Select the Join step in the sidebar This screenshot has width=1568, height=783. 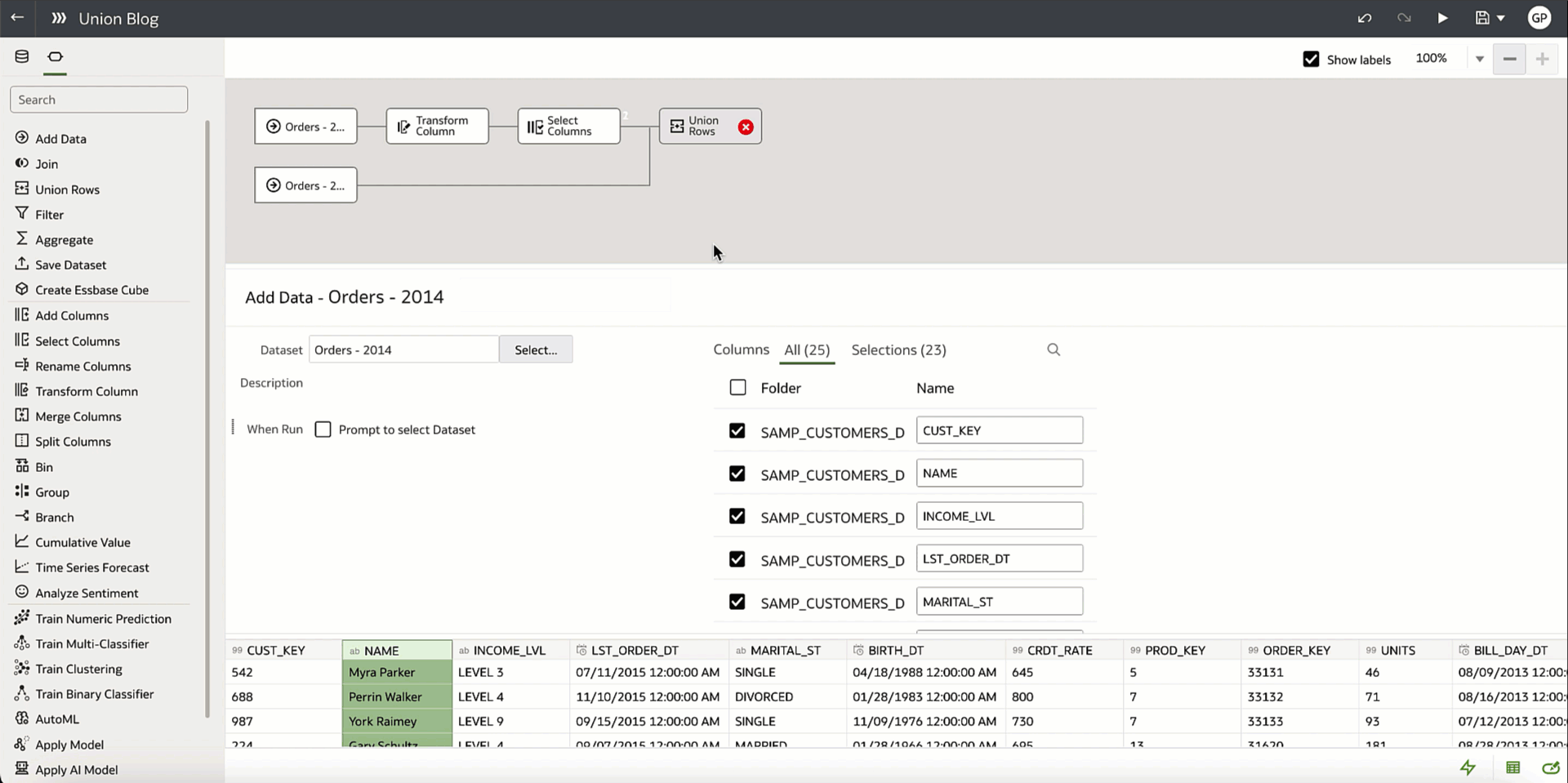point(47,163)
